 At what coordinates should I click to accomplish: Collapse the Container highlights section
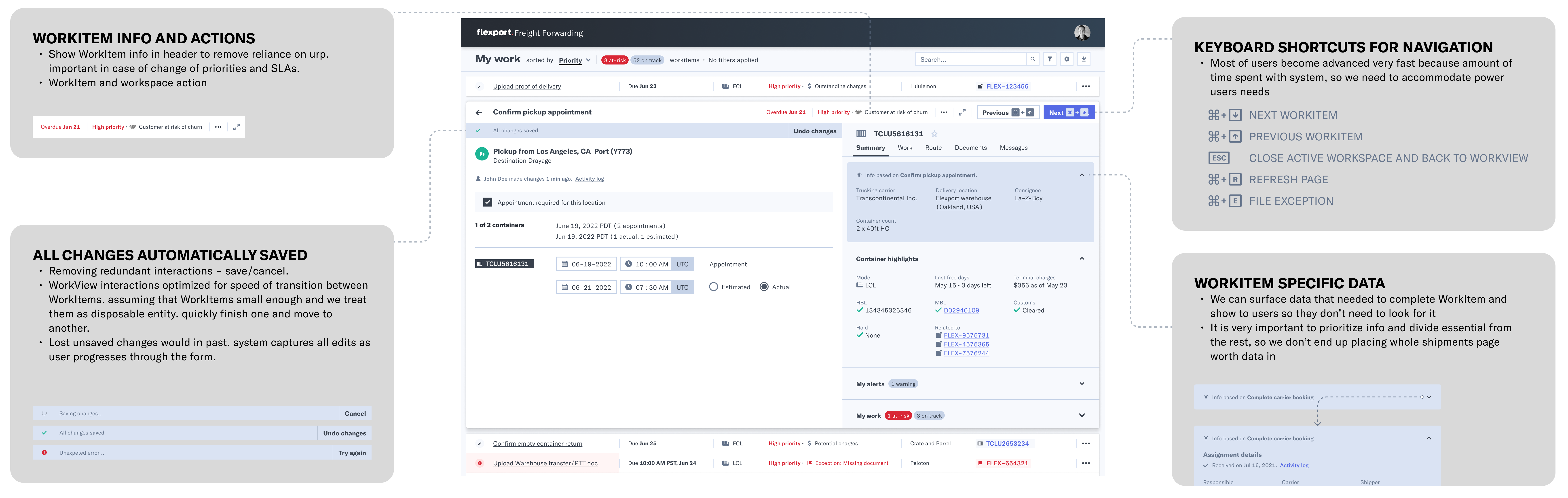tap(1082, 259)
